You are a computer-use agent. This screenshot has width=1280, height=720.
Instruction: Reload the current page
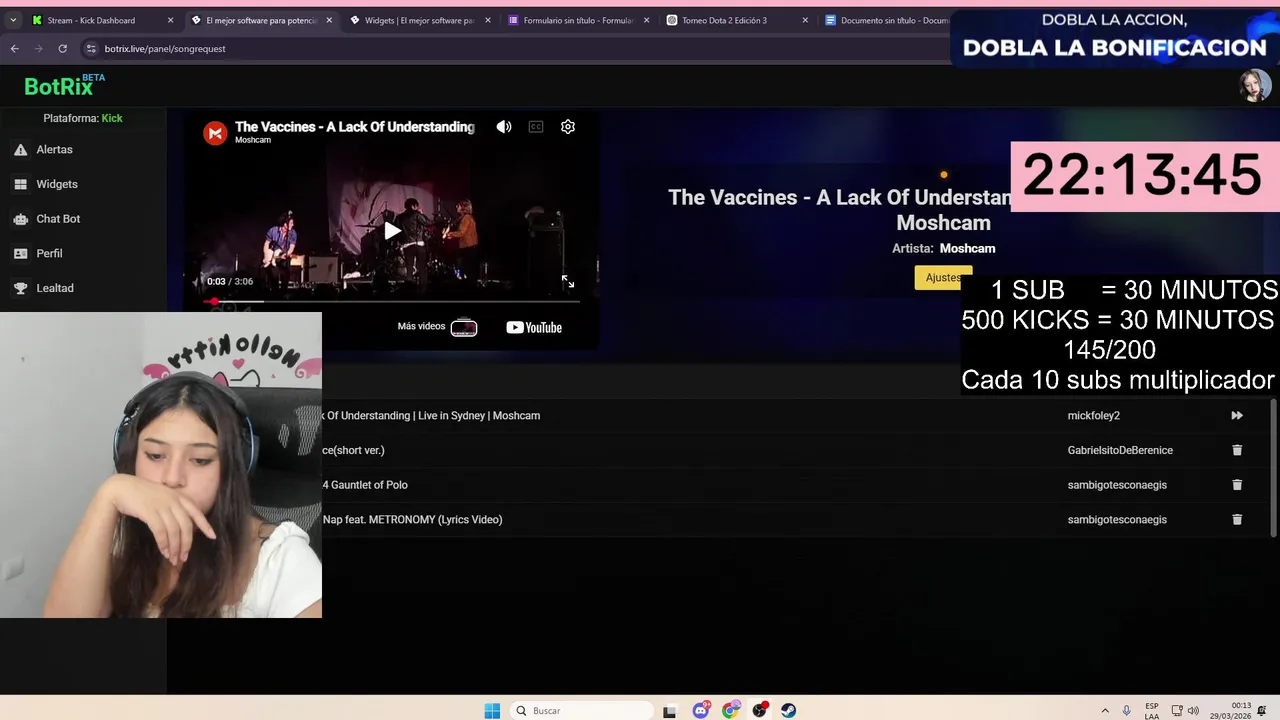(x=62, y=48)
